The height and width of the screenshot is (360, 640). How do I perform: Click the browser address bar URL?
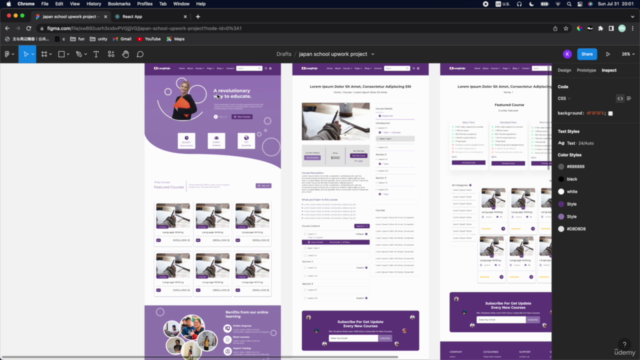pyautogui.click(x=144, y=29)
